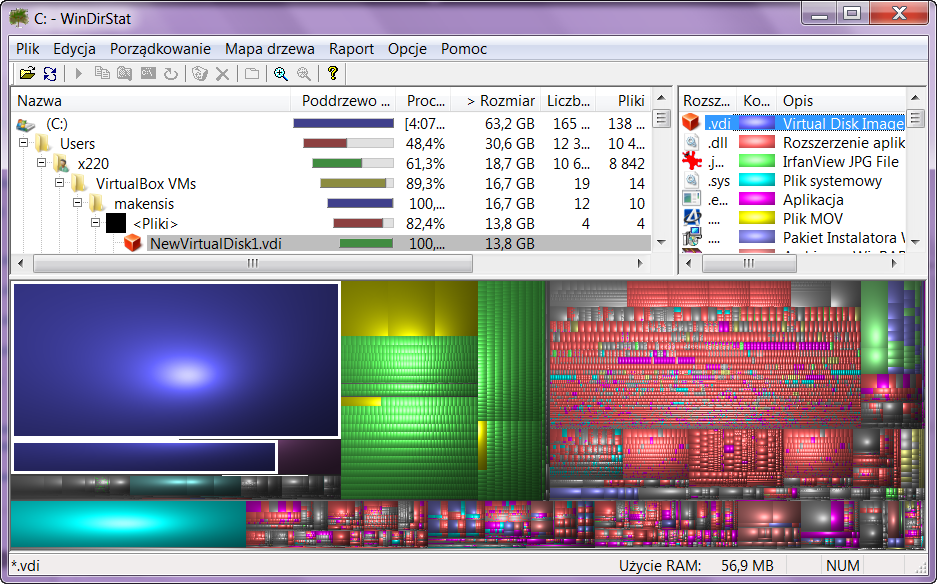Click the .sys extension icon
Viewport: 937px width, 584px height.
[x=691, y=181]
